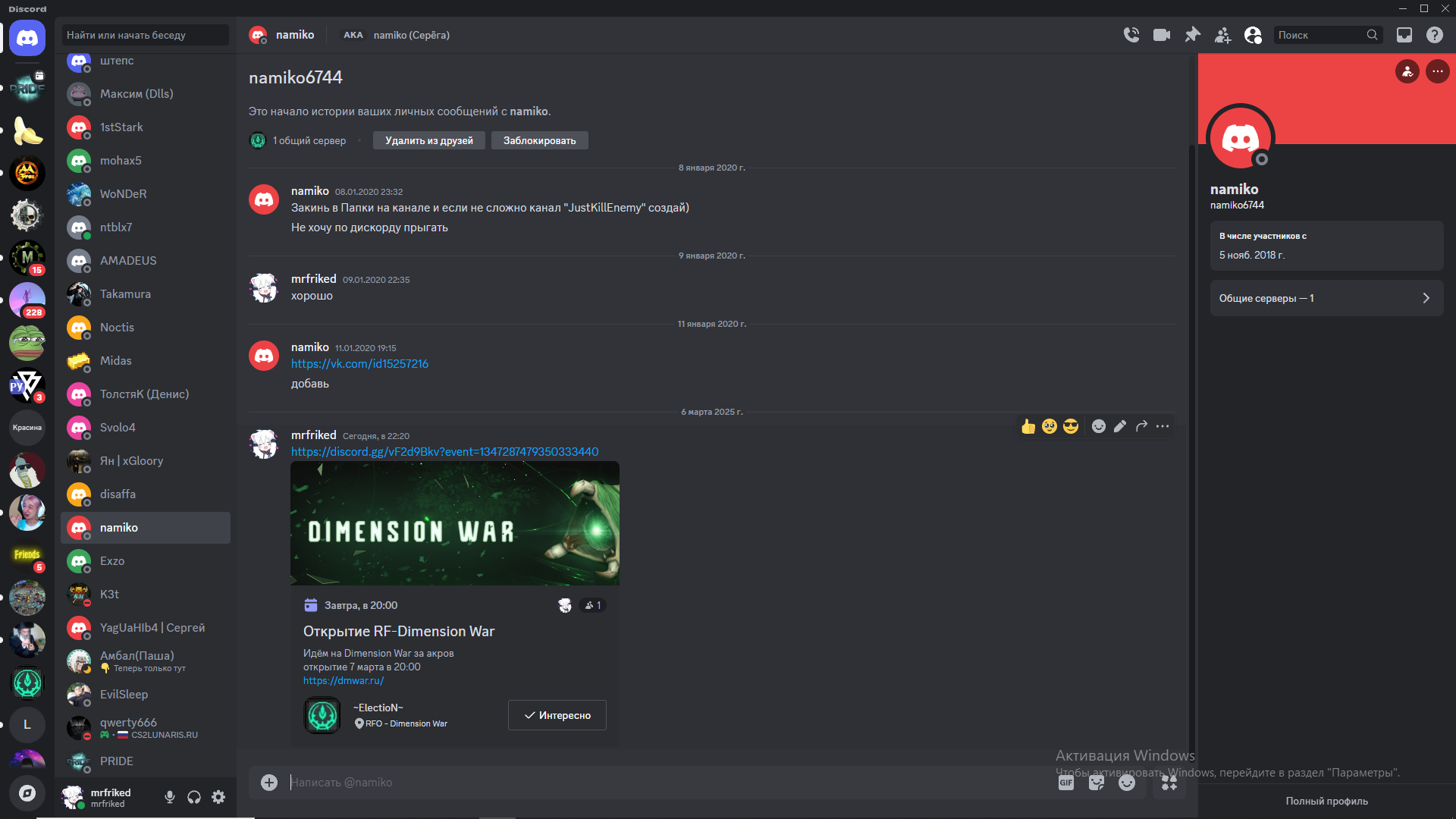Open the help icon

pos(1434,35)
